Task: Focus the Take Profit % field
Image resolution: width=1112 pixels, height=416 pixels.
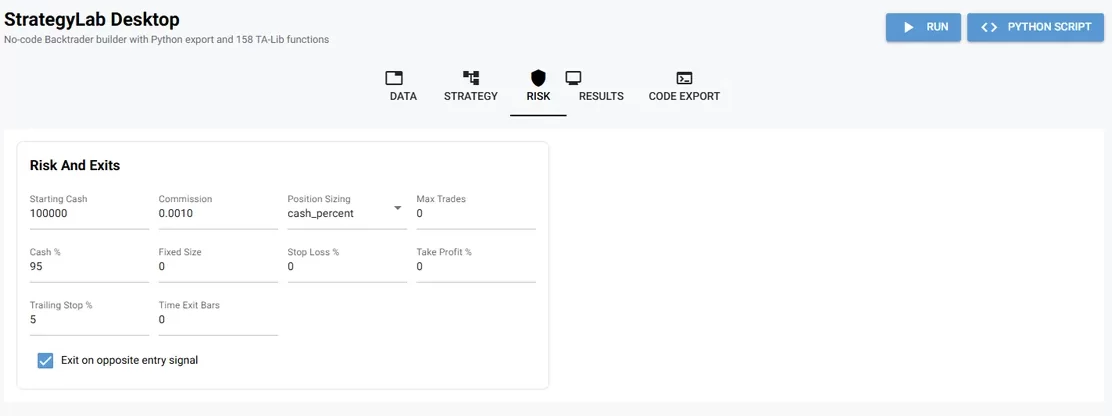Action: click(x=476, y=265)
